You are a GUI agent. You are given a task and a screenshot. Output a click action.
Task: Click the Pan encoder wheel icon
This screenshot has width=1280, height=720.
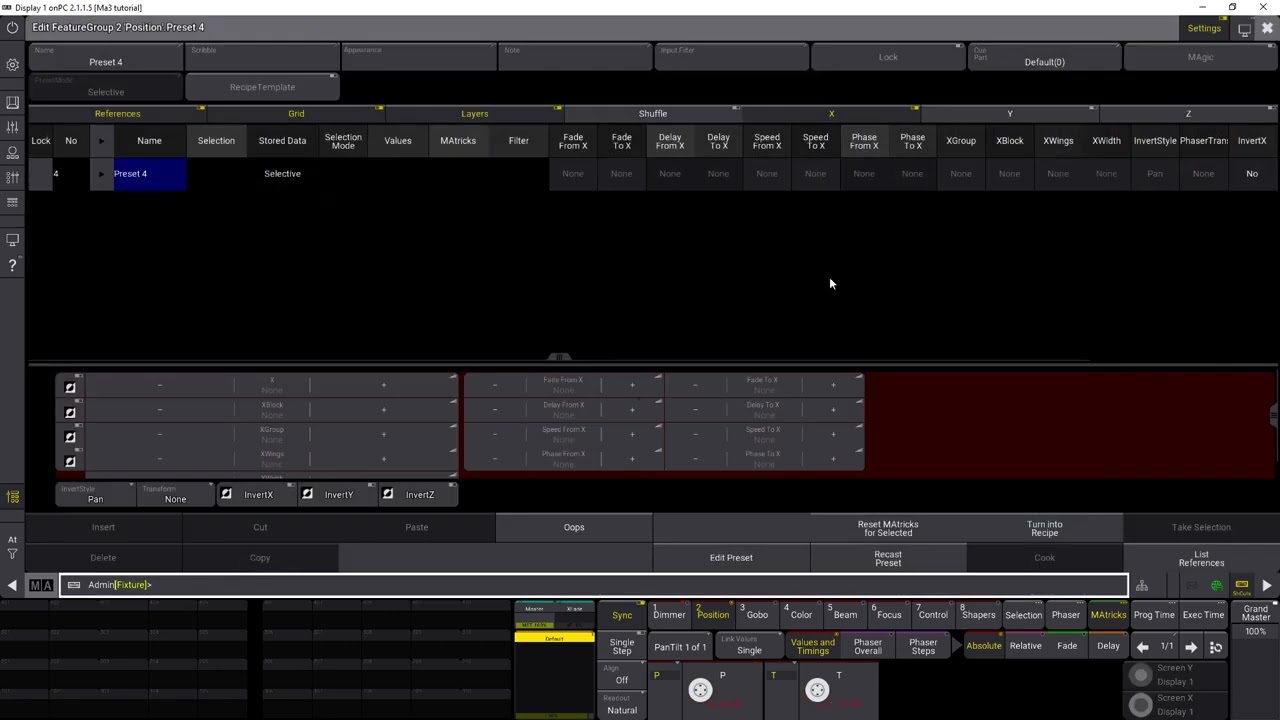click(700, 689)
